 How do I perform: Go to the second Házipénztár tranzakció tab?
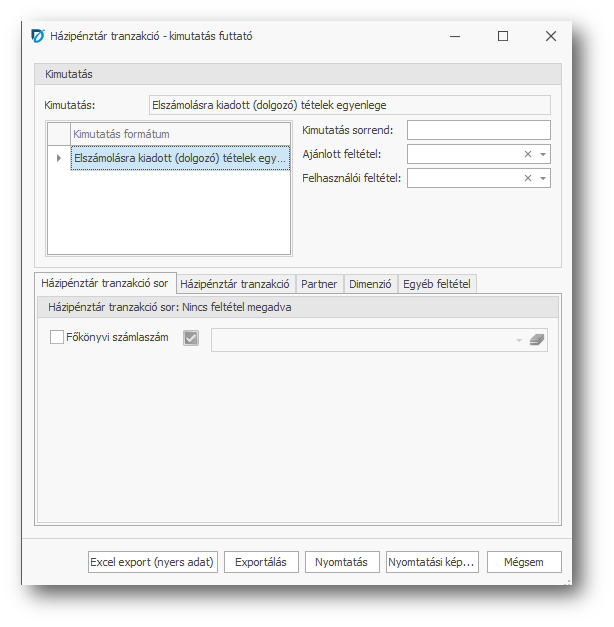(x=235, y=284)
